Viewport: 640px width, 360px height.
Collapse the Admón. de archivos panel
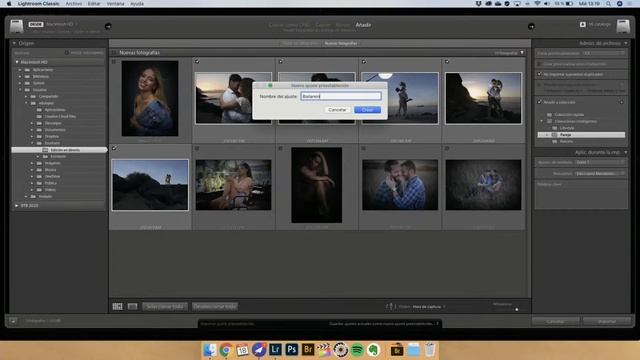[625, 43]
